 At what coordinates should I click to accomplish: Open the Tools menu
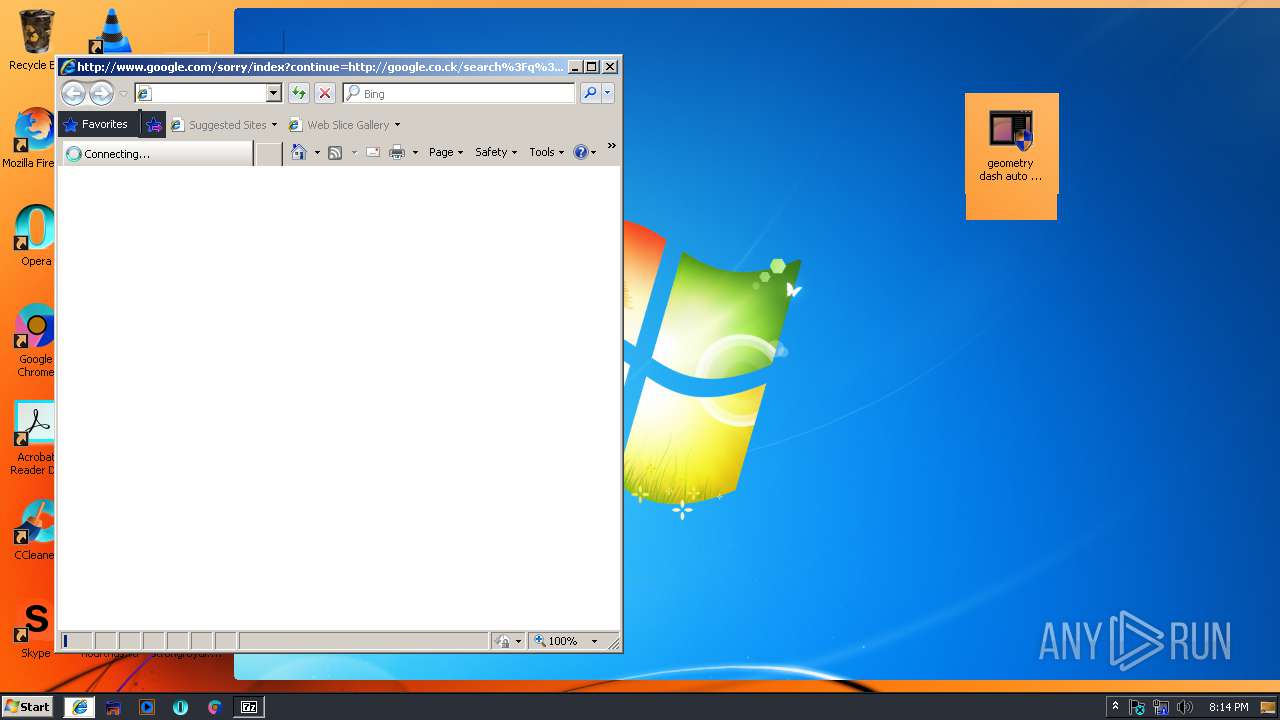coord(547,152)
